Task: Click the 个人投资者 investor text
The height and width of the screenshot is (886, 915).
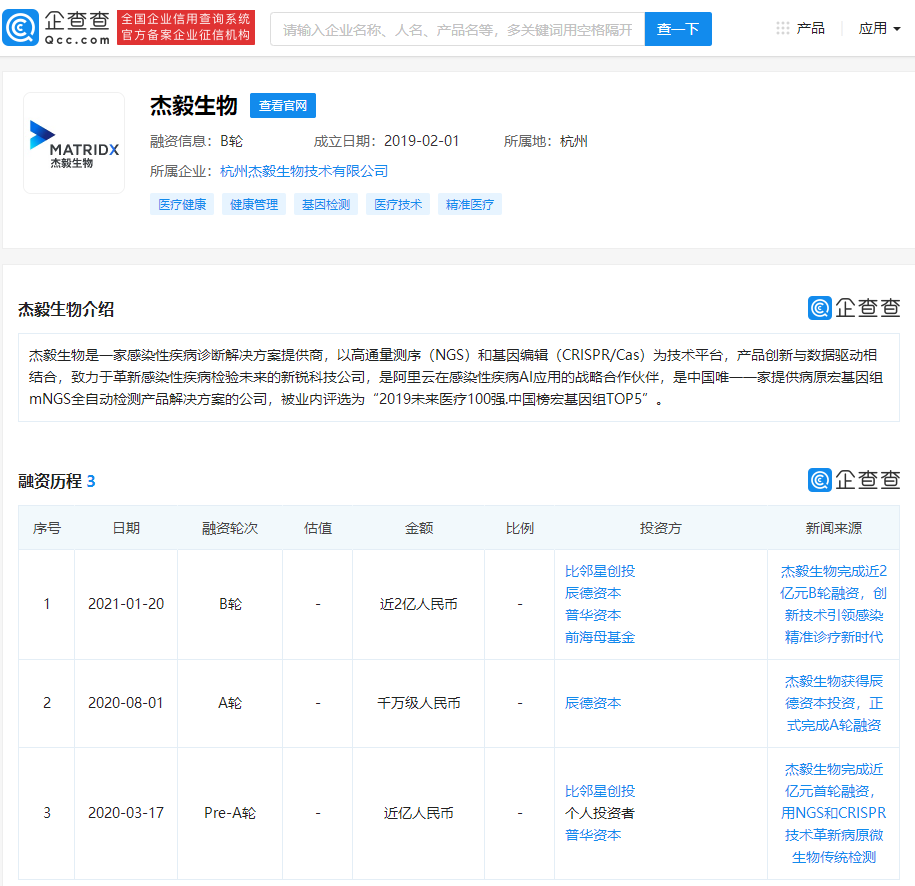Action: coord(600,813)
